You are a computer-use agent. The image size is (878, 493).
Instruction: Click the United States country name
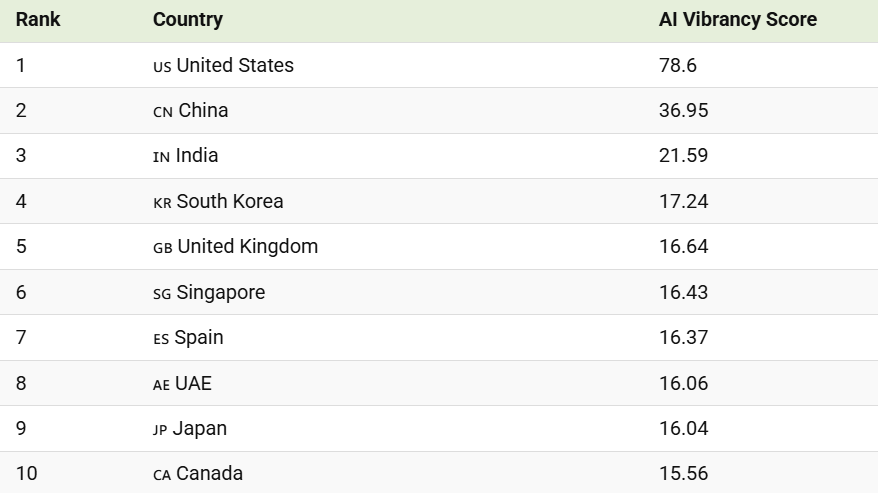coord(235,65)
